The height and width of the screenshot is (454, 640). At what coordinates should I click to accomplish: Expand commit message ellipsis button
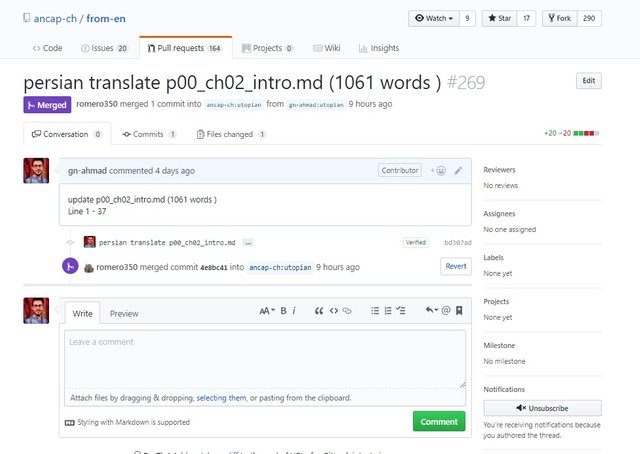(x=248, y=243)
